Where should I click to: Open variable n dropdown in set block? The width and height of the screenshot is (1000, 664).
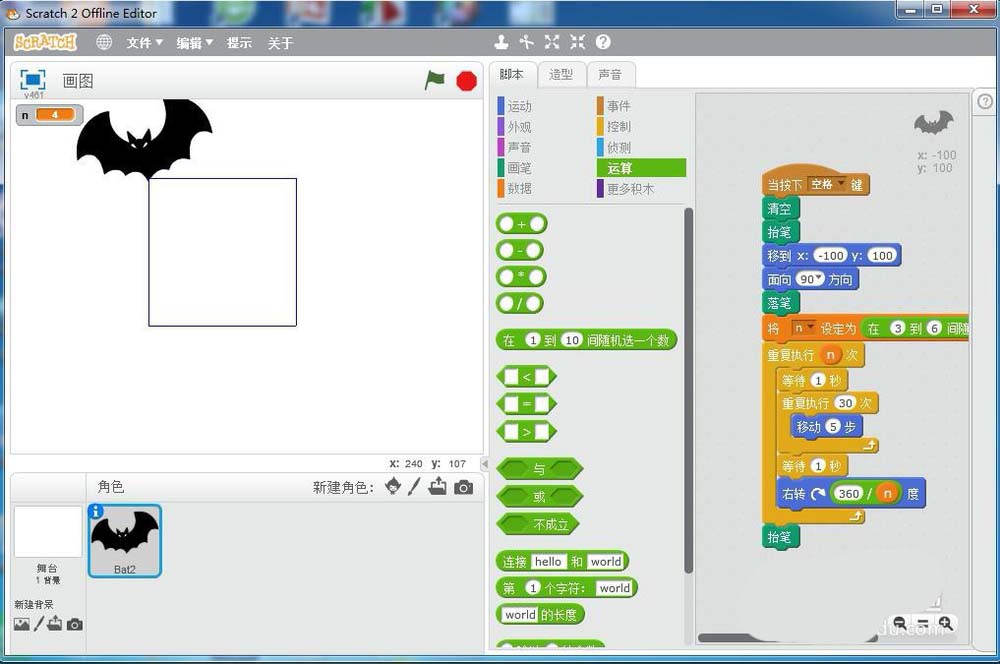pyautogui.click(x=804, y=328)
